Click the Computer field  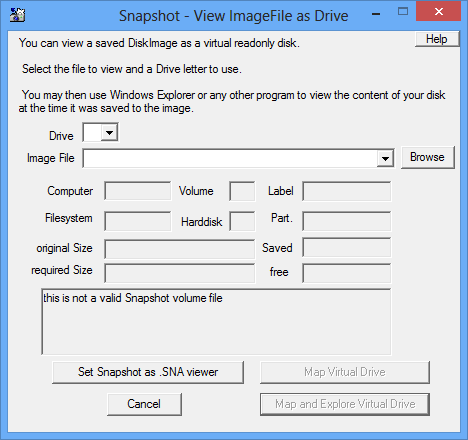click(x=138, y=191)
